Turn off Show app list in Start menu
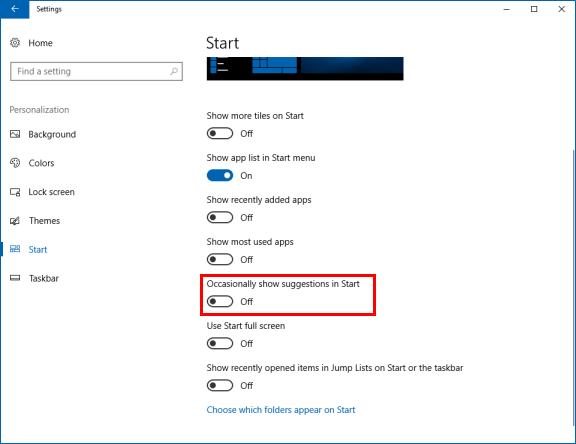This screenshot has width=576, height=444. click(x=220, y=176)
